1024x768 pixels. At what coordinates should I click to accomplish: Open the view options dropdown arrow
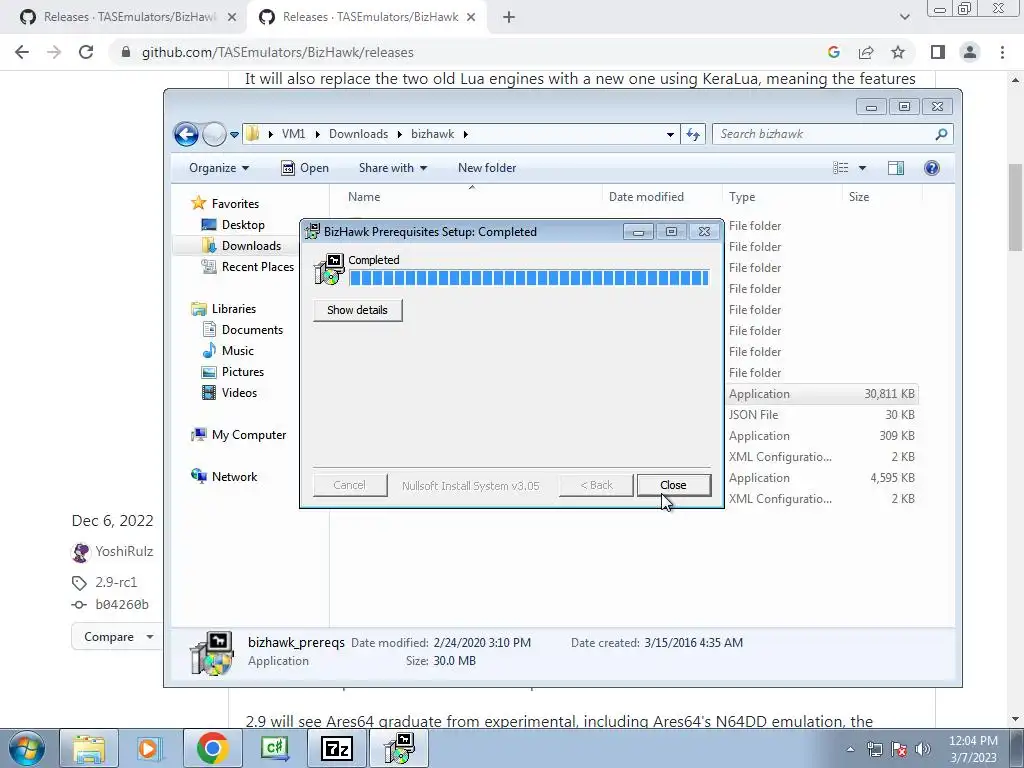(862, 168)
